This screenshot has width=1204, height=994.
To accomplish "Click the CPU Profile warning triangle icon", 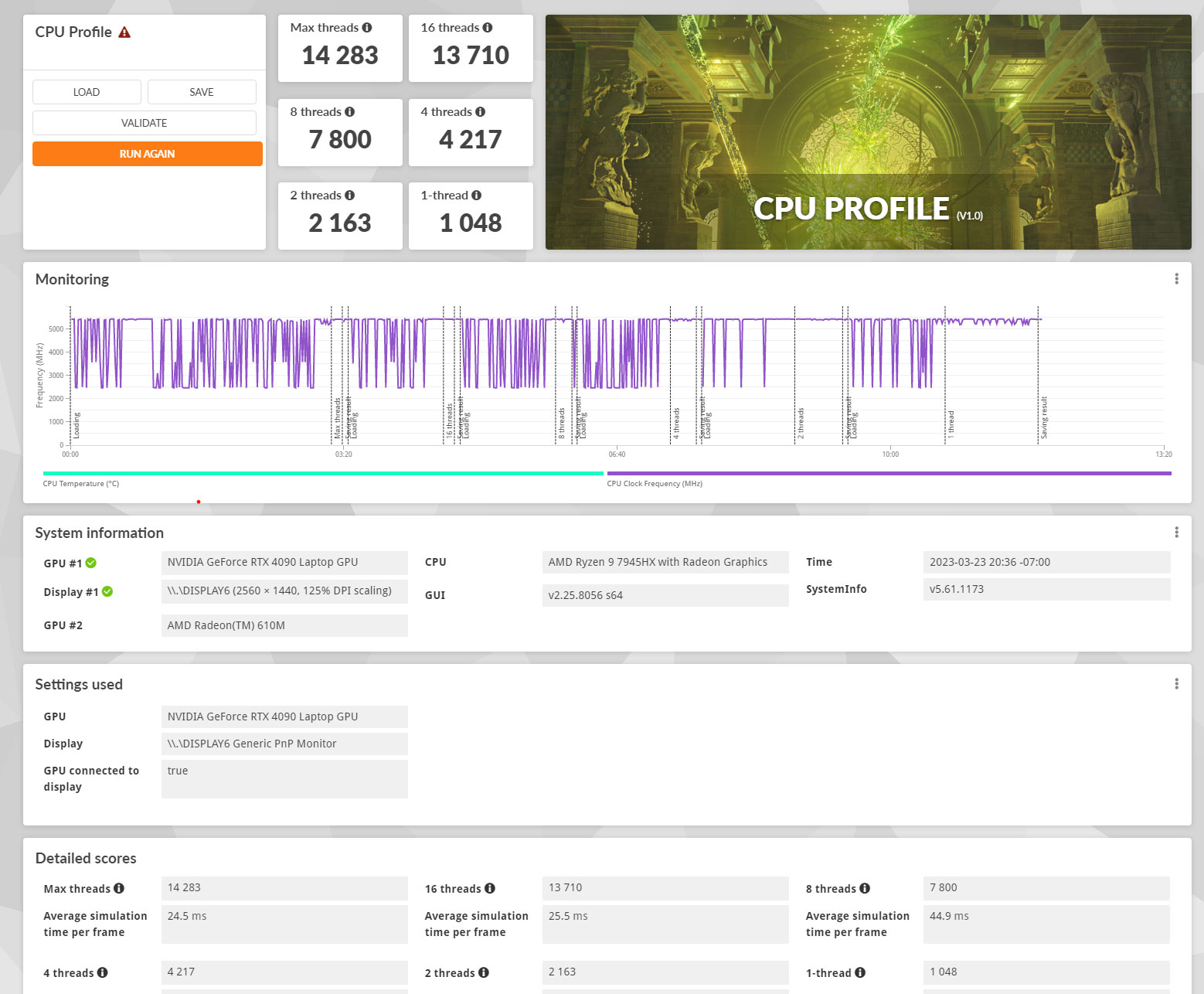I will 124,32.
